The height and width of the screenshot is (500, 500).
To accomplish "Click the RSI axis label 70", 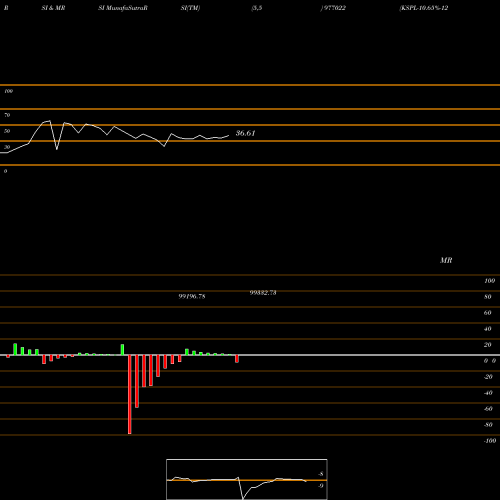I will [7, 115].
